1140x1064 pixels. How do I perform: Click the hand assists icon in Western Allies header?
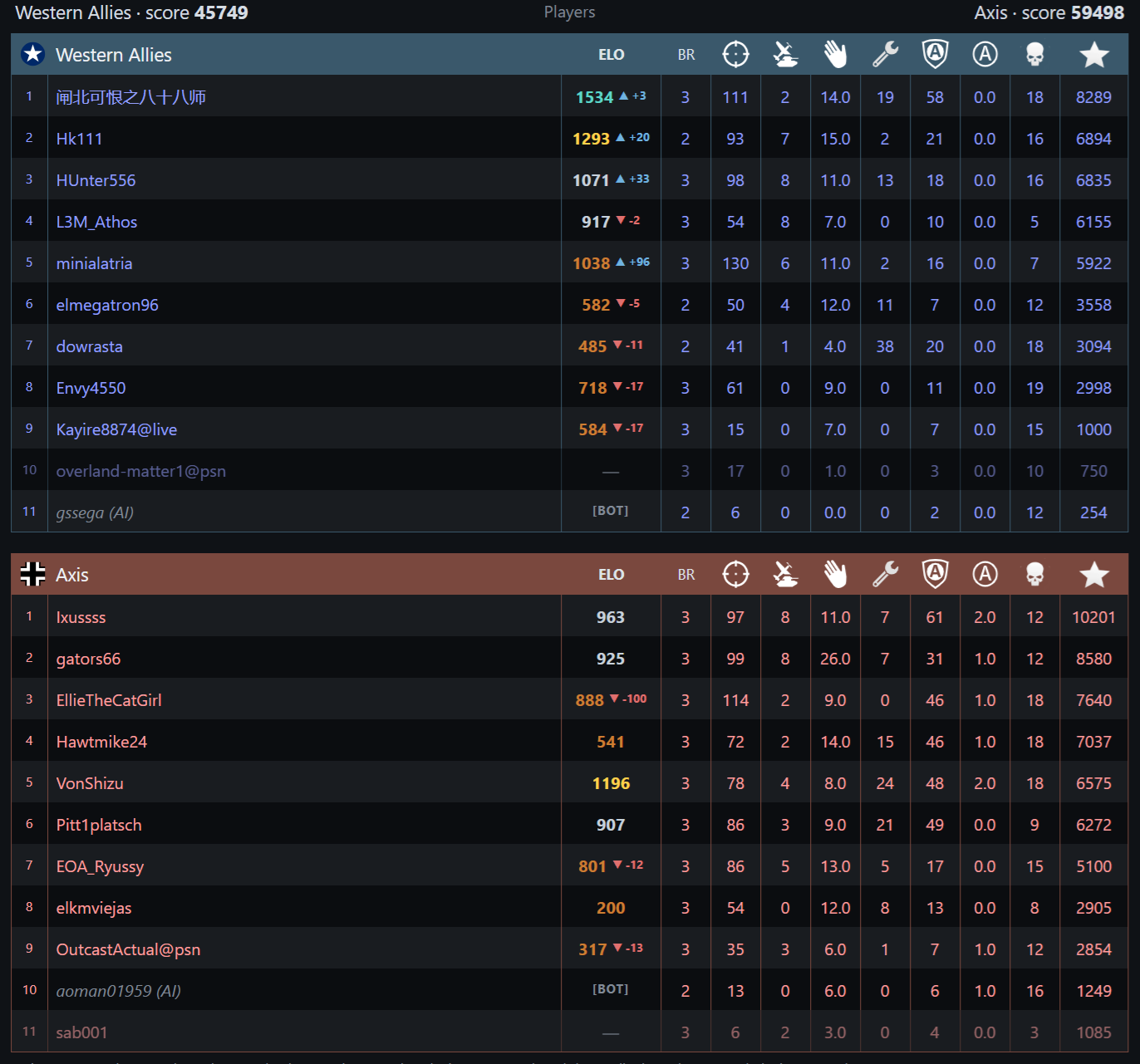tap(835, 55)
